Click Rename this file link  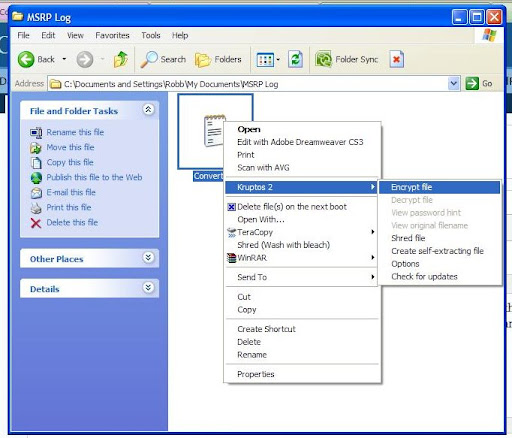pos(75,132)
